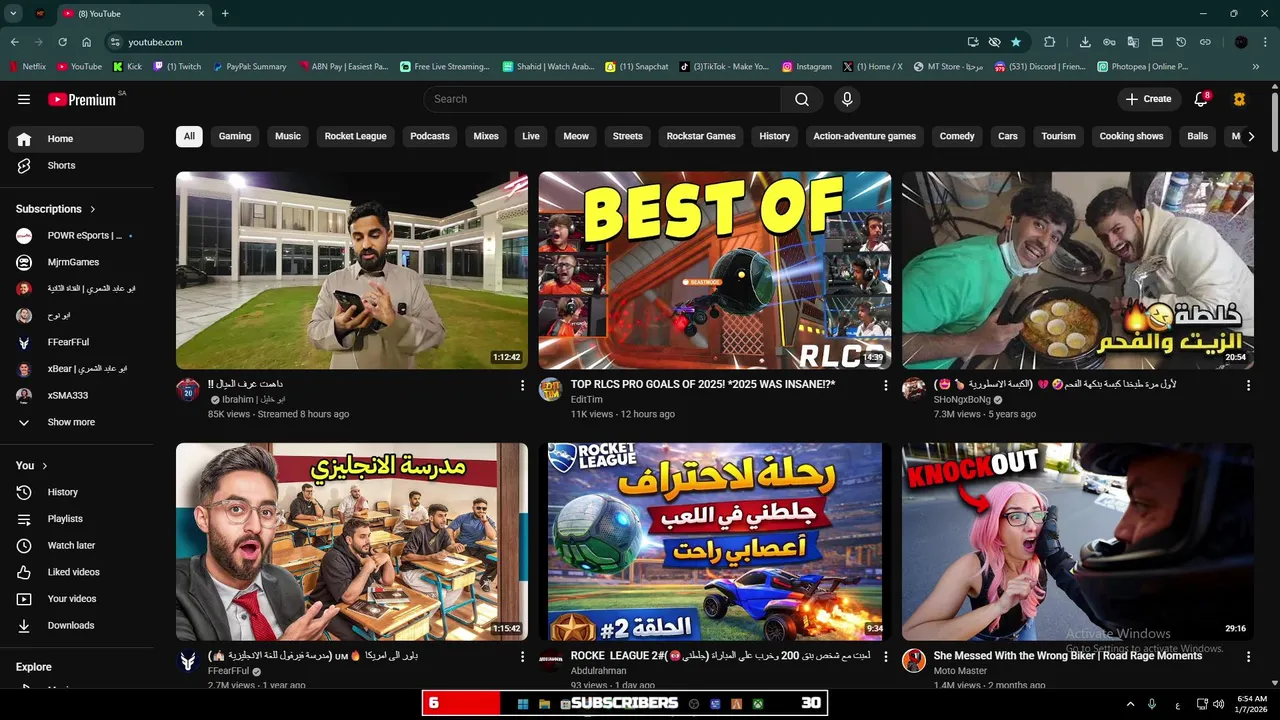Open Watch later in the sidebar
The width and height of the screenshot is (1280, 720).
76,545
